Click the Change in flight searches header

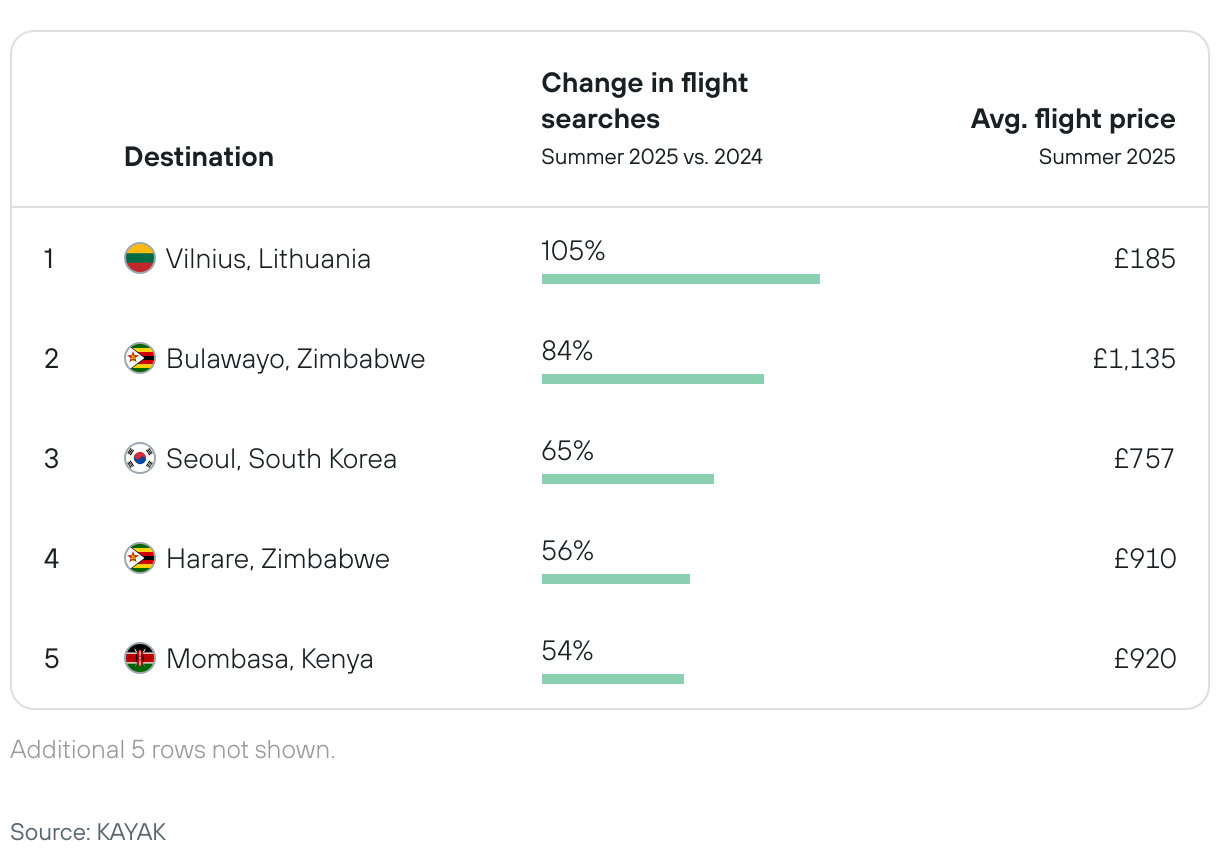[644, 101]
